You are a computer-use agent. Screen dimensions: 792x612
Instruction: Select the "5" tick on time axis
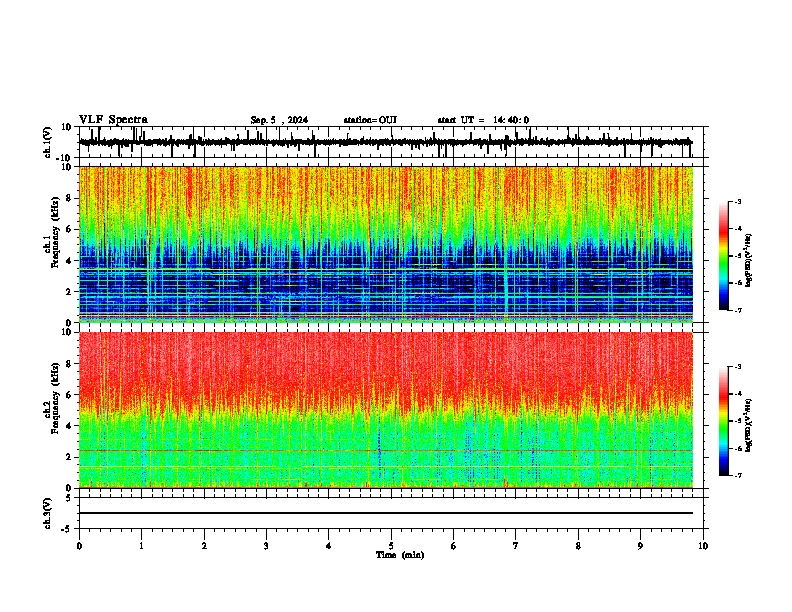pos(391,546)
